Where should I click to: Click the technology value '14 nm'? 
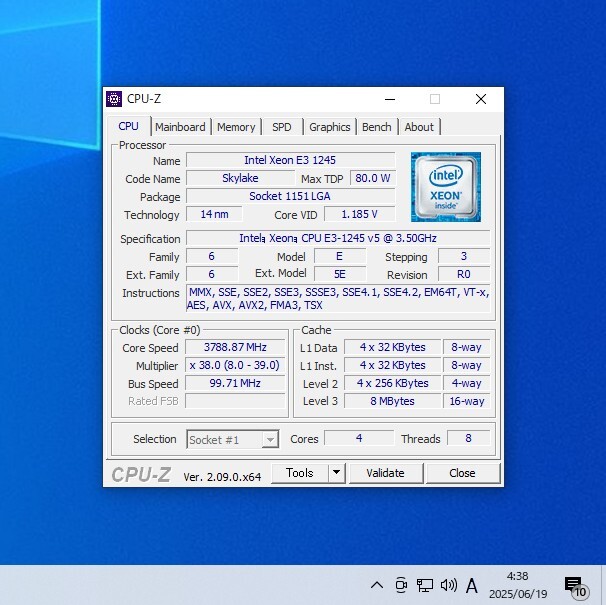(x=214, y=214)
